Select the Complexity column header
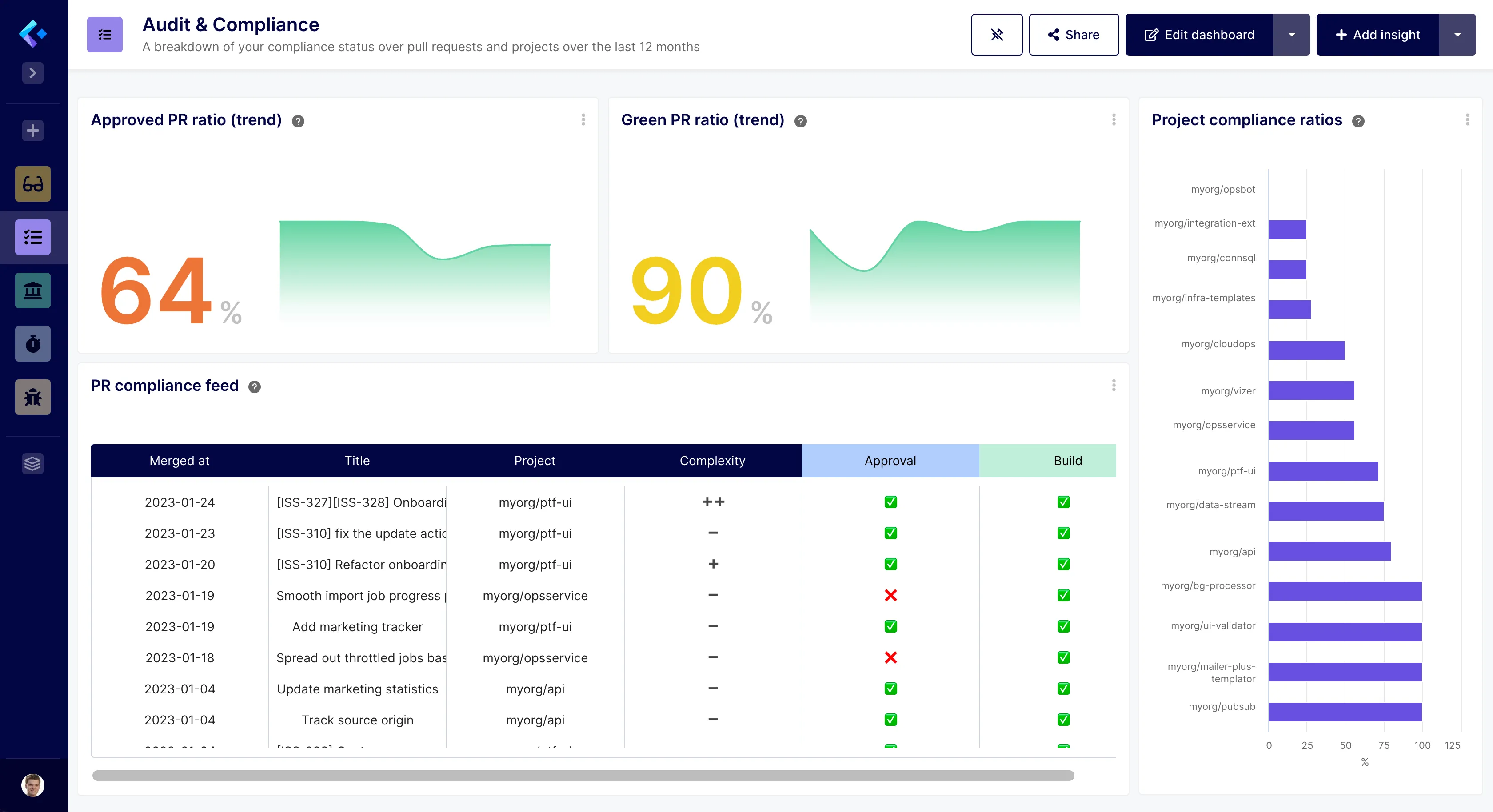1493x812 pixels. click(x=712, y=461)
